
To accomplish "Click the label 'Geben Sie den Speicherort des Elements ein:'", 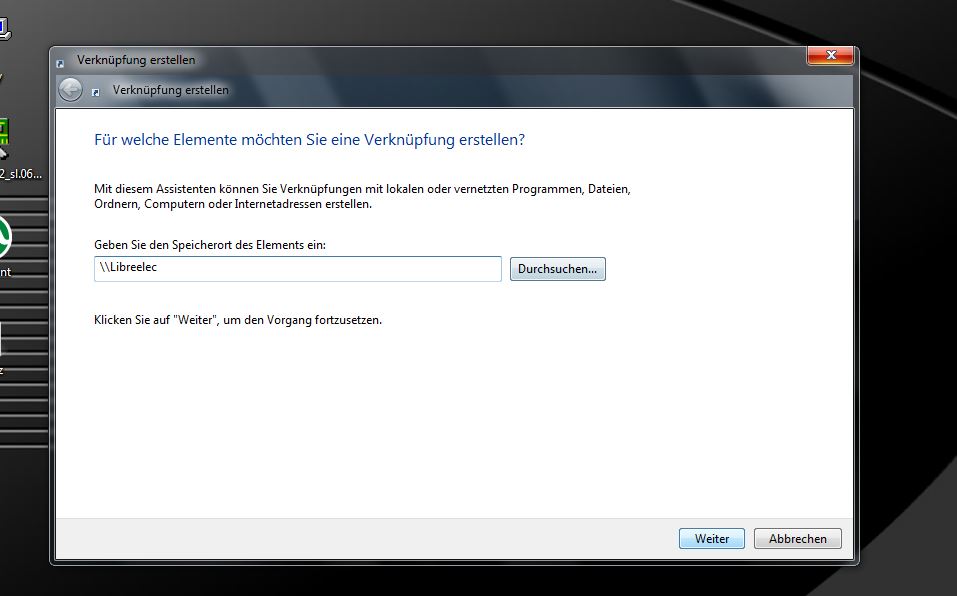I will [x=210, y=245].
